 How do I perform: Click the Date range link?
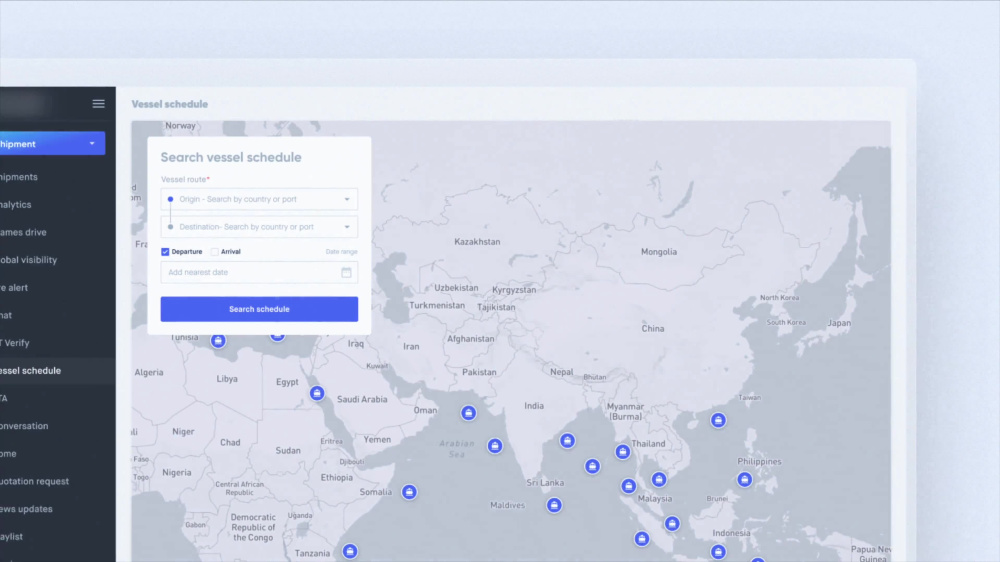coord(341,251)
